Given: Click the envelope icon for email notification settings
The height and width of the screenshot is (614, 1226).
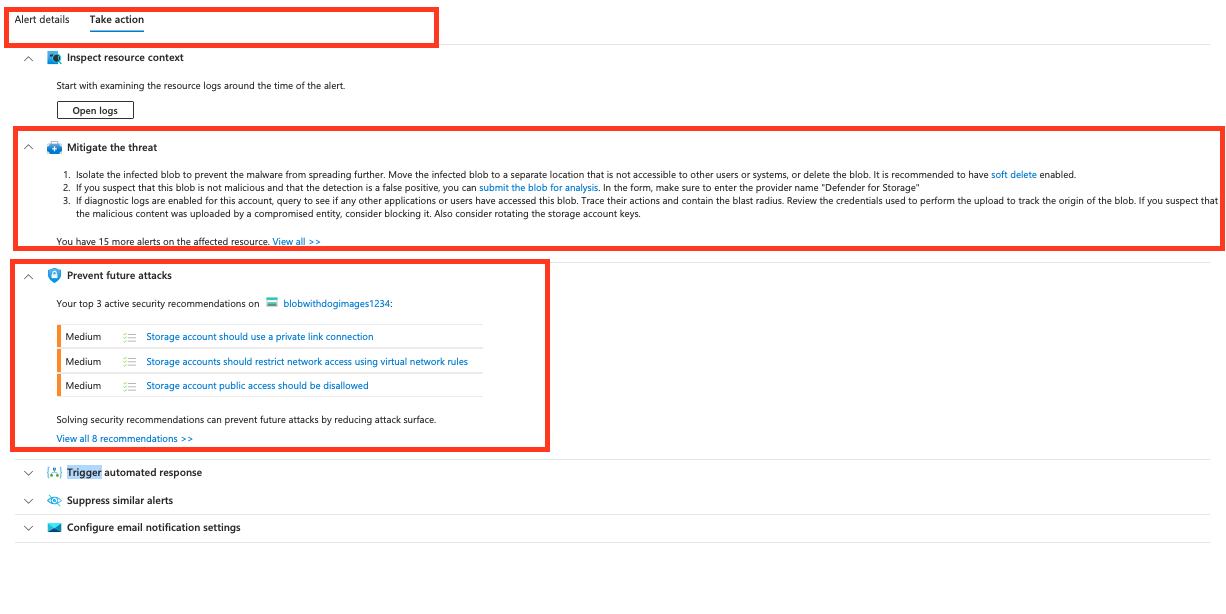Looking at the screenshot, I should coord(54,527).
